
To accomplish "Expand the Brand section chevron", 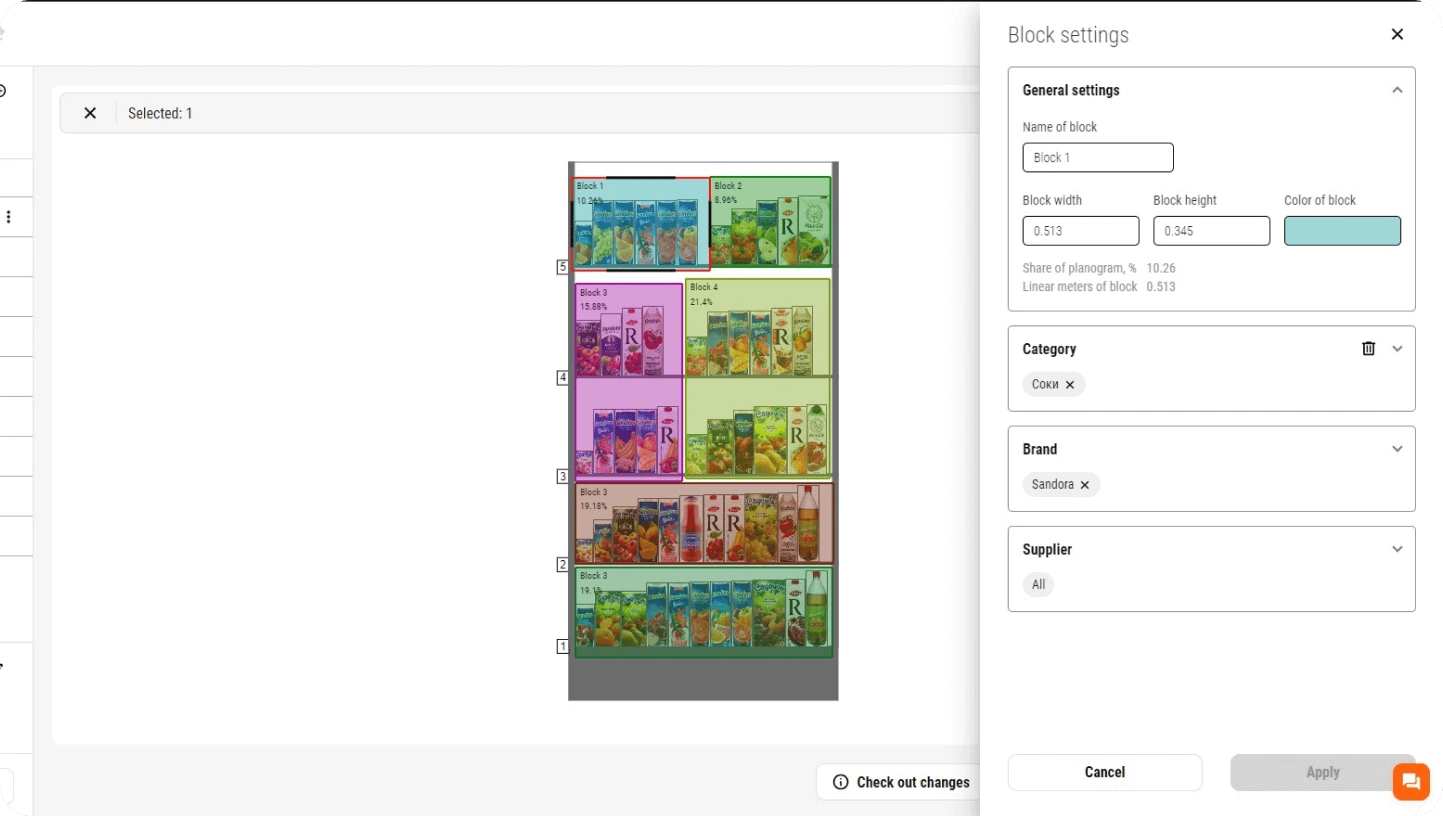I will (1397, 449).
